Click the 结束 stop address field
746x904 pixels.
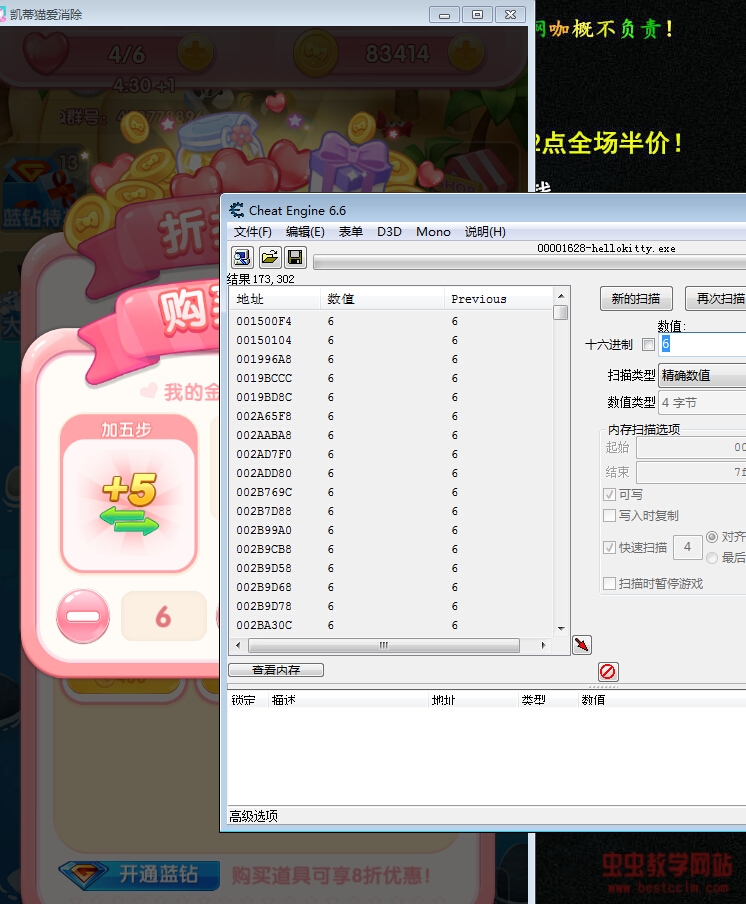click(691, 472)
